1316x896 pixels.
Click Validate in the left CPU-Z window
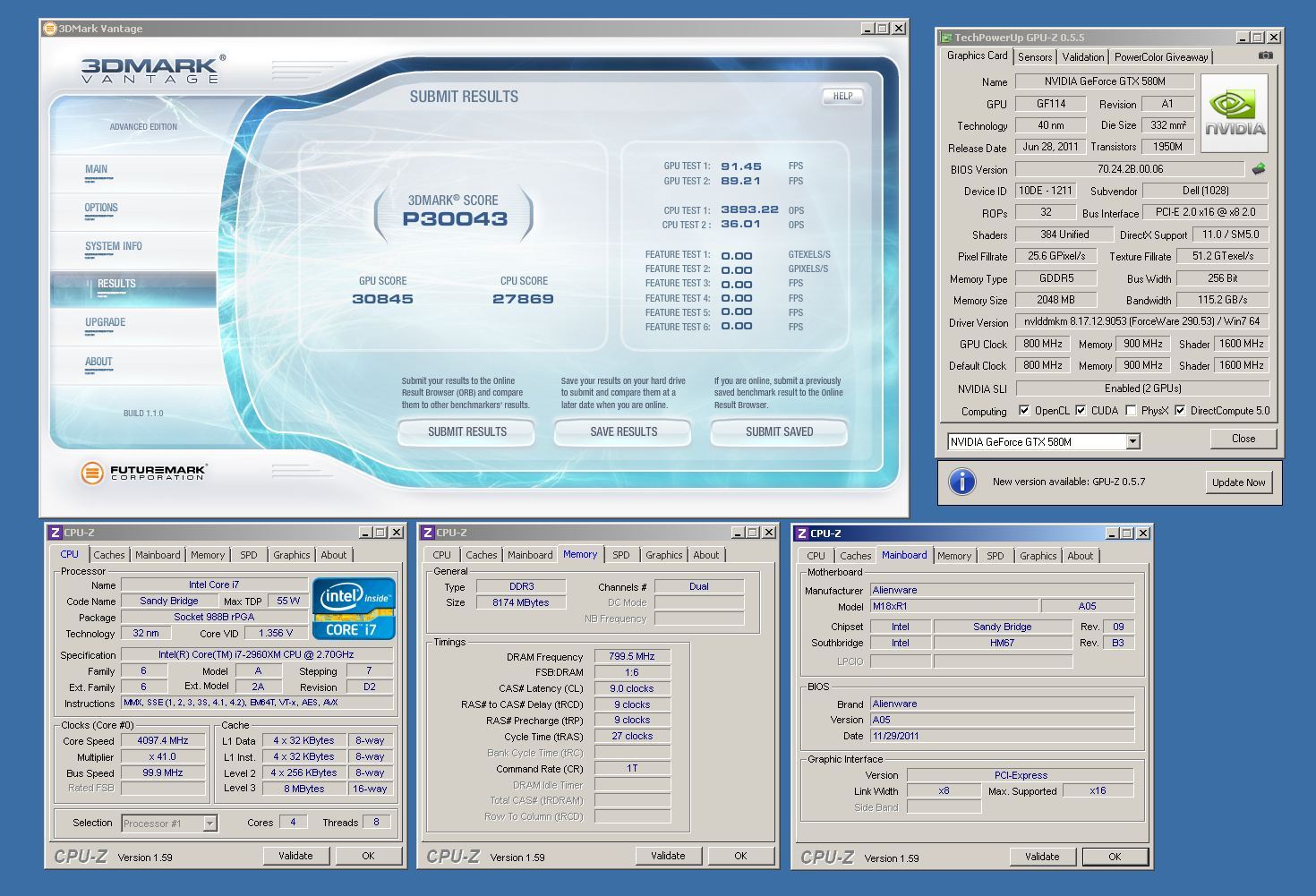coord(295,856)
